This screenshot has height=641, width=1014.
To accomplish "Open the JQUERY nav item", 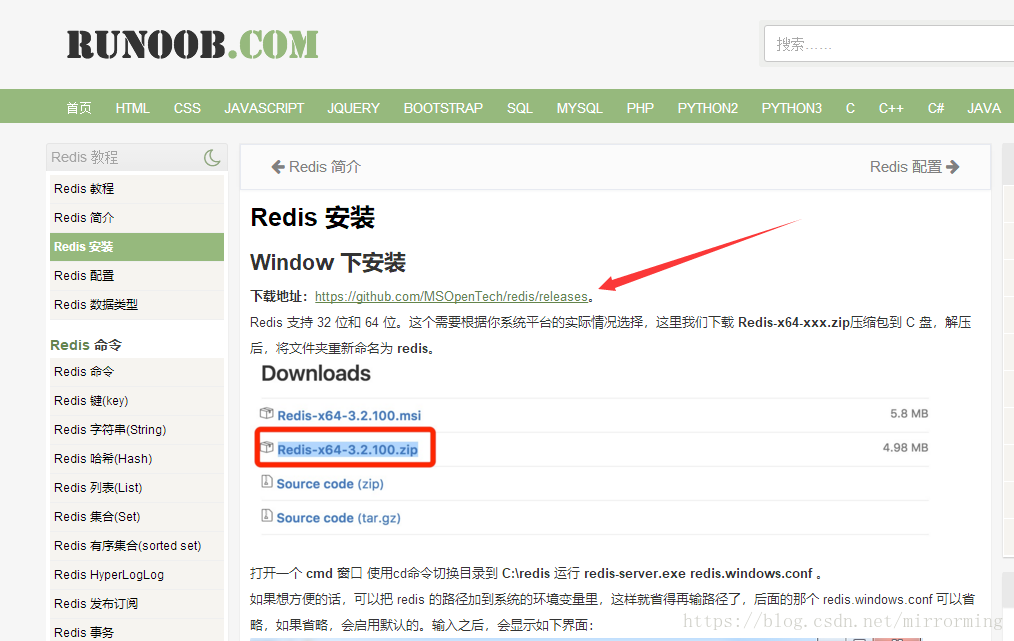I will coord(353,108).
